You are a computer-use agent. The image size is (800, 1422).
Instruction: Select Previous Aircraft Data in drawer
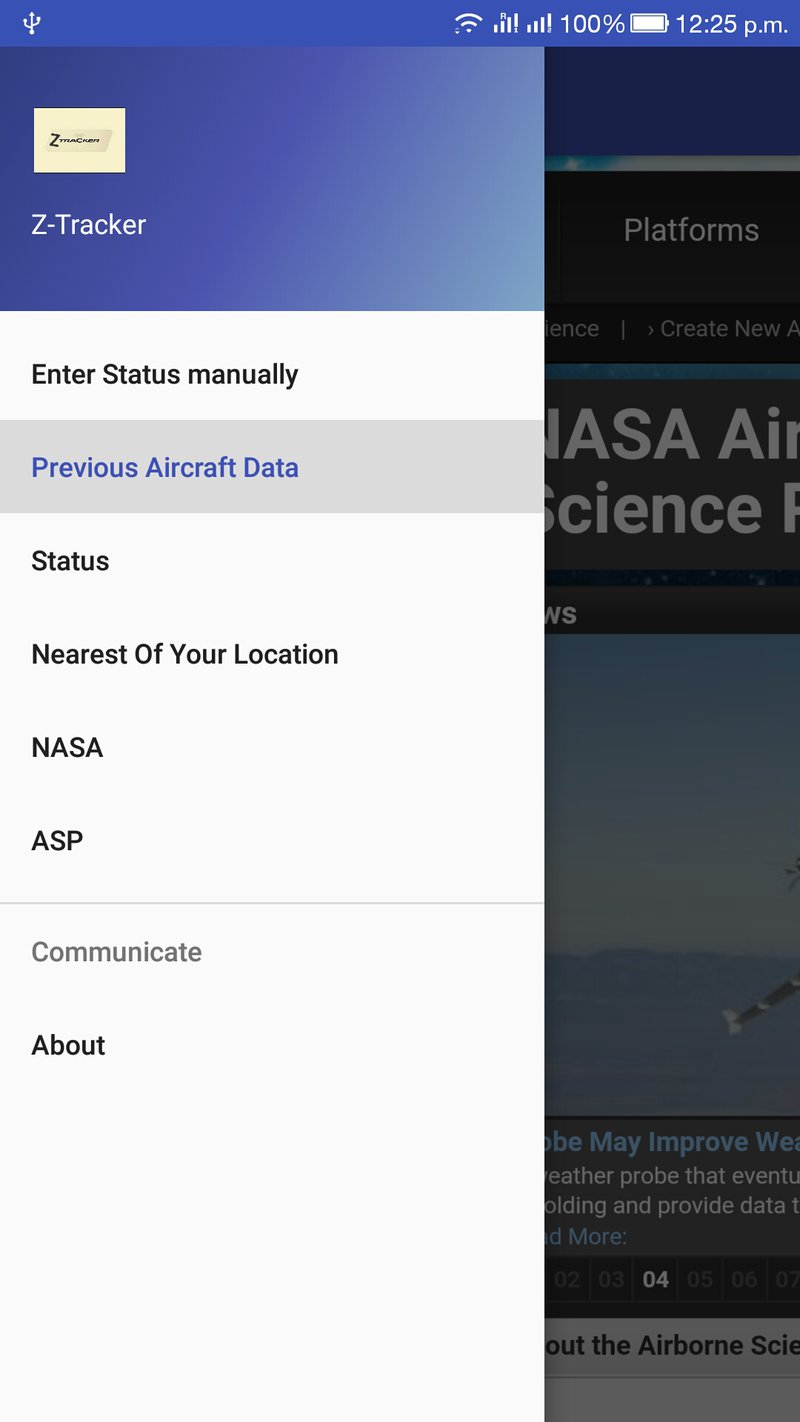pyautogui.click(x=165, y=467)
